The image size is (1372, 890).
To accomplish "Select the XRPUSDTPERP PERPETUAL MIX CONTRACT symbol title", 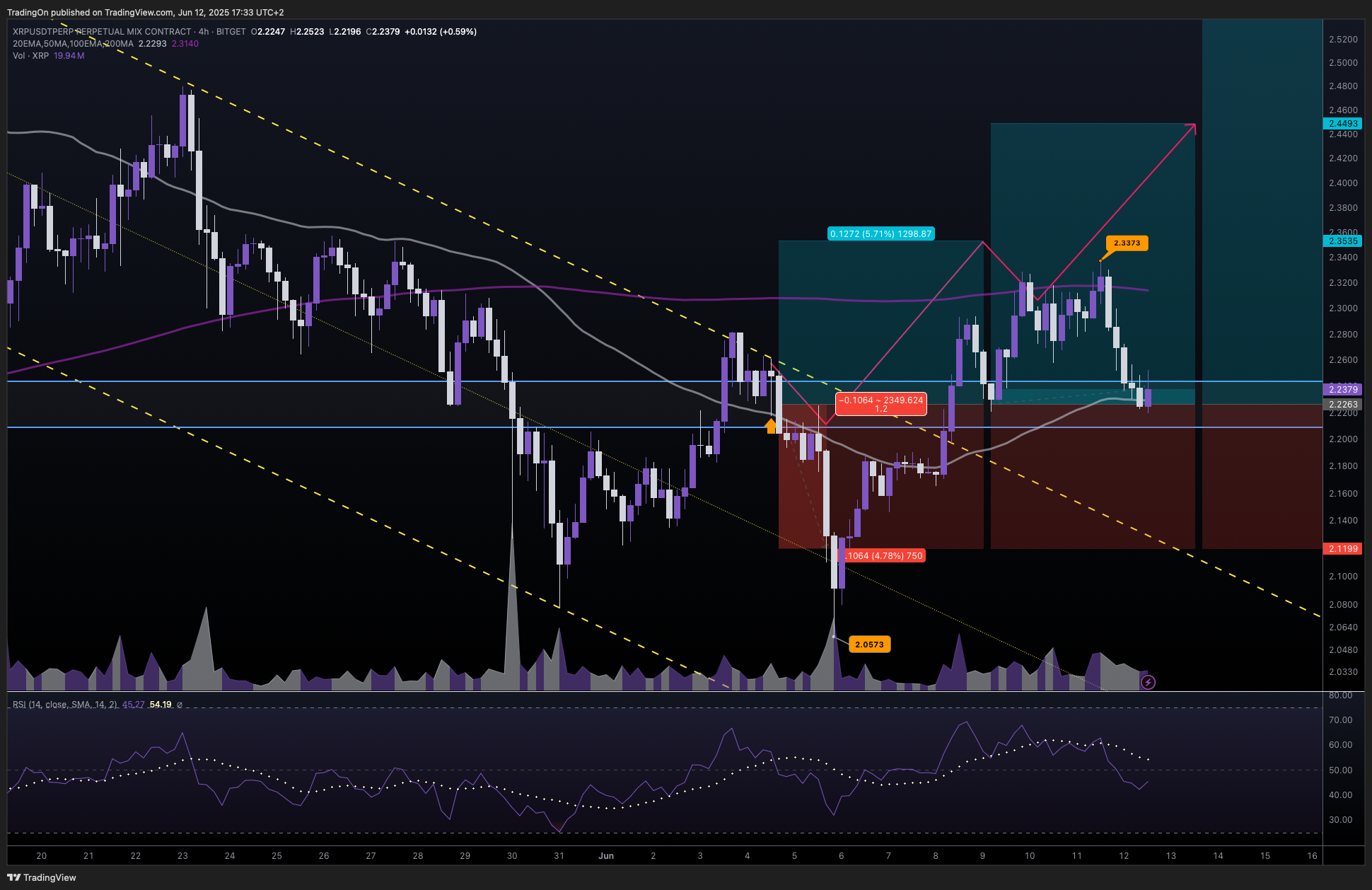I will pyautogui.click(x=102, y=32).
